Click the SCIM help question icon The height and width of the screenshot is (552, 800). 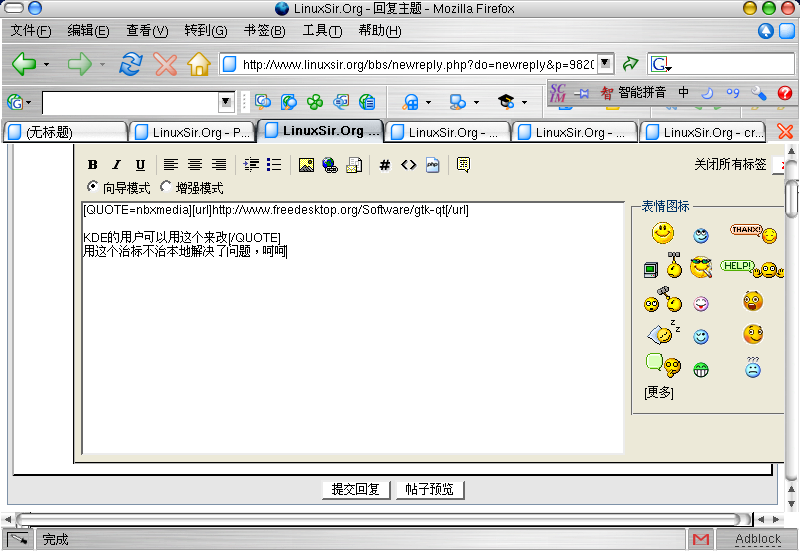pyautogui.click(x=785, y=93)
